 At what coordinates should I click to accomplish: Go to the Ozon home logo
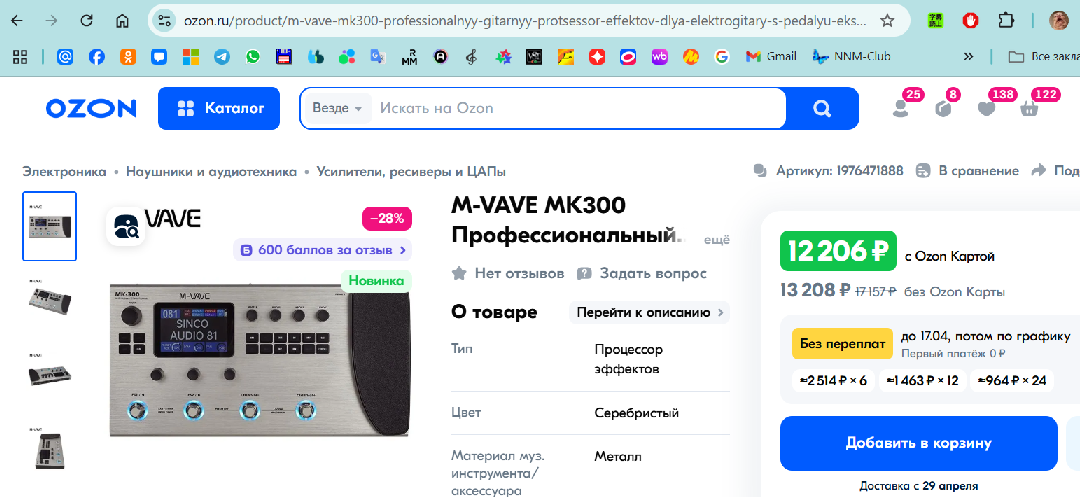point(91,108)
